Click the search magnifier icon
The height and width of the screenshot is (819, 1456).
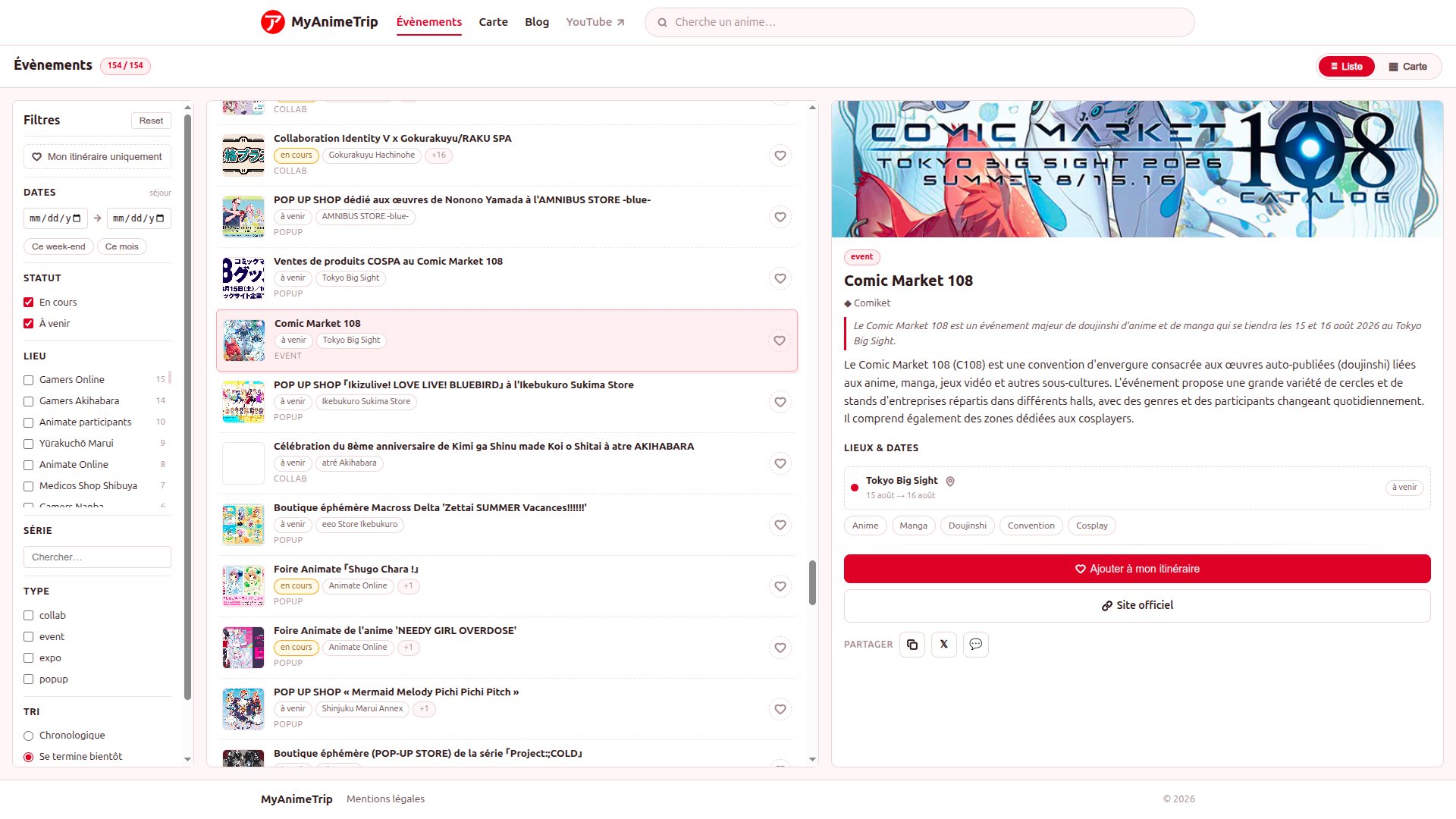662,23
